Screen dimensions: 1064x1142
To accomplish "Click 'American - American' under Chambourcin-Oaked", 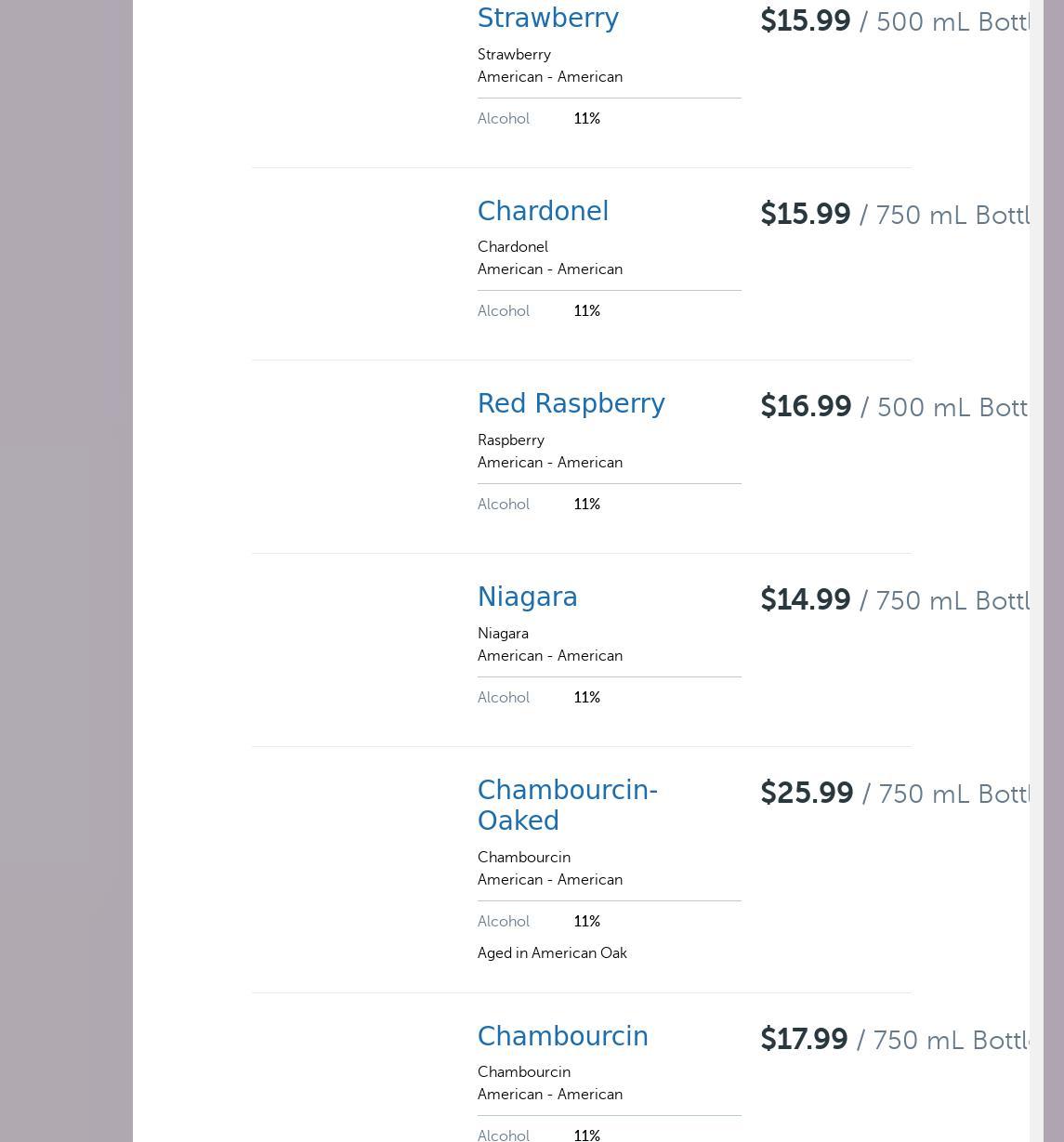I will point(549,880).
